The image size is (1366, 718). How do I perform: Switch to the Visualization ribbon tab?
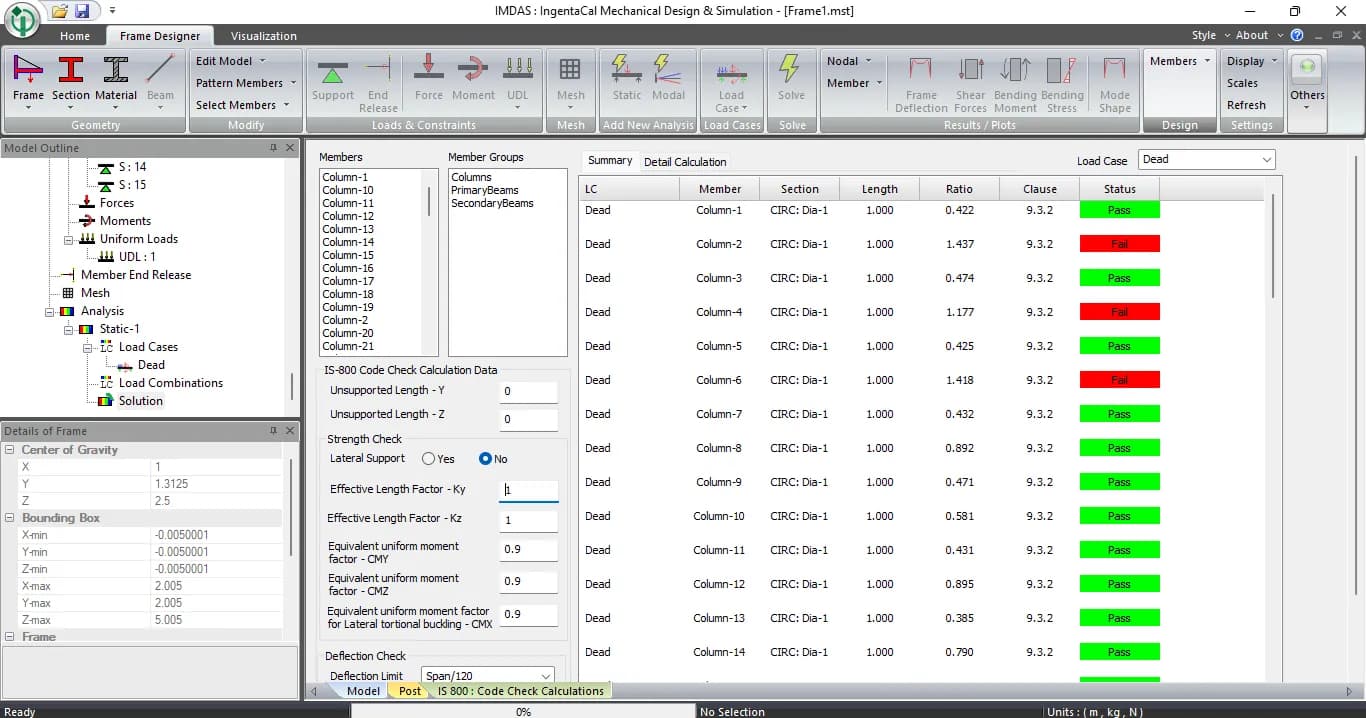pos(263,35)
